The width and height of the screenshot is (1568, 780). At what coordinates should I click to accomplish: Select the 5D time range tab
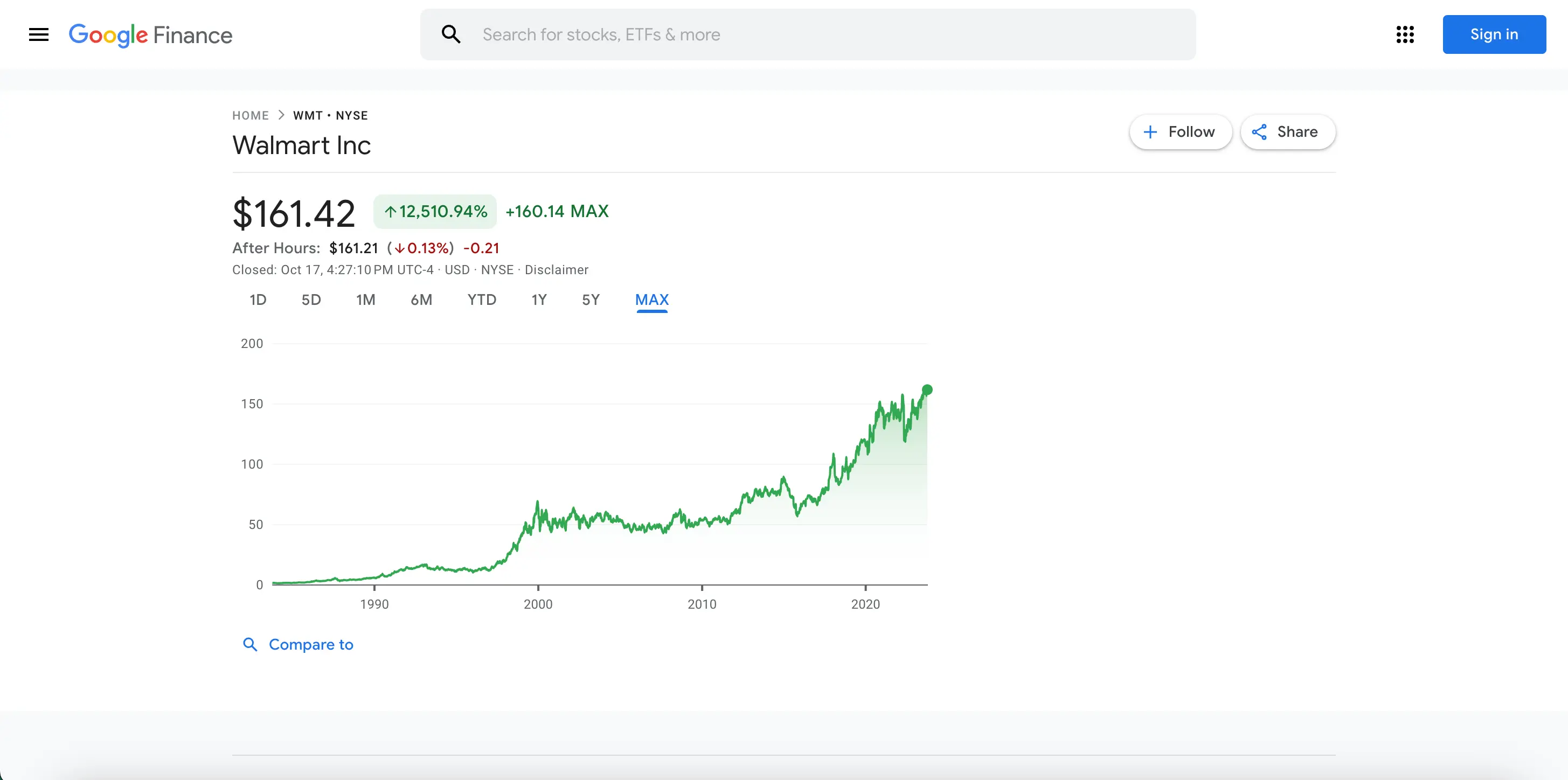[x=311, y=300]
